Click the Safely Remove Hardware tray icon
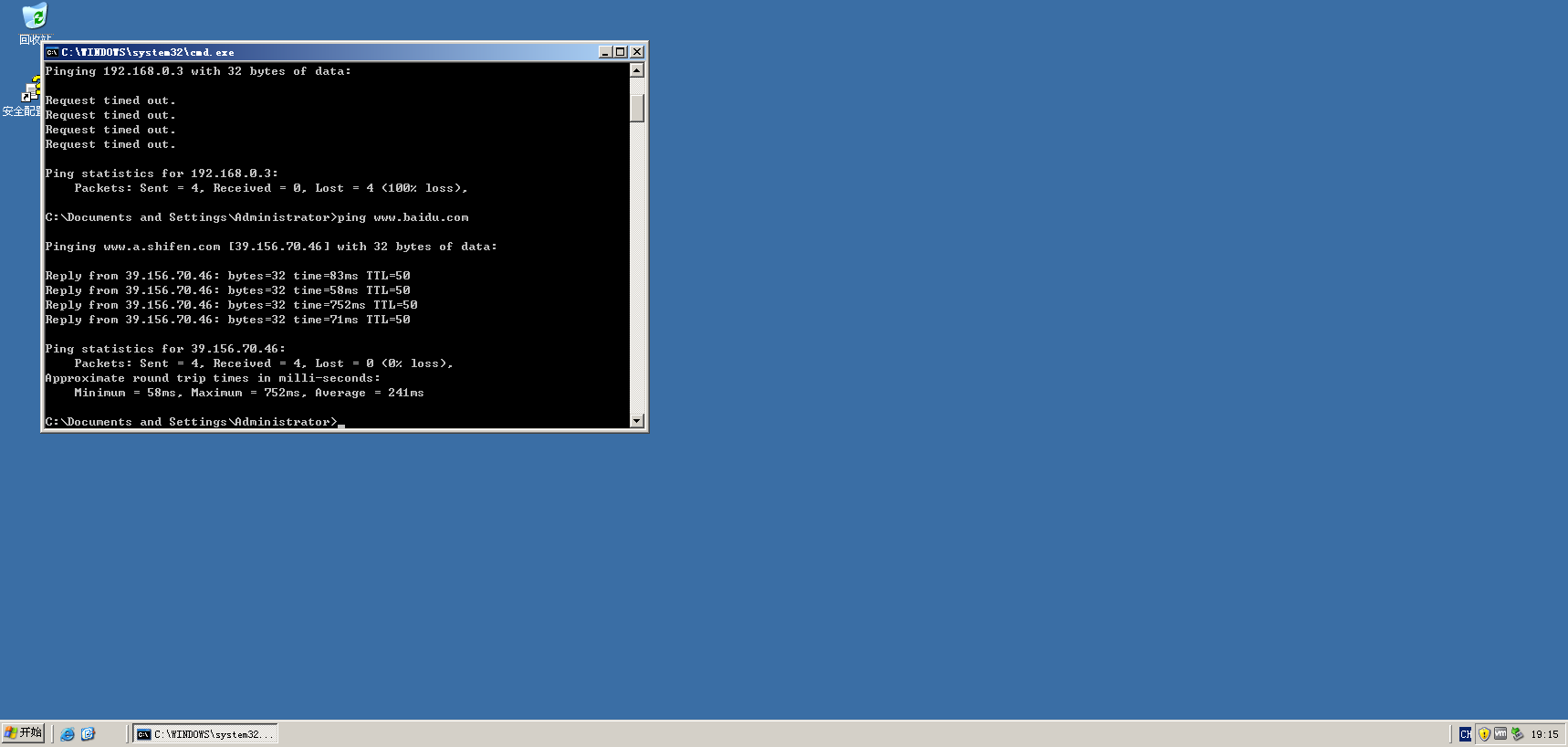The image size is (1568, 747). tap(1517, 734)
